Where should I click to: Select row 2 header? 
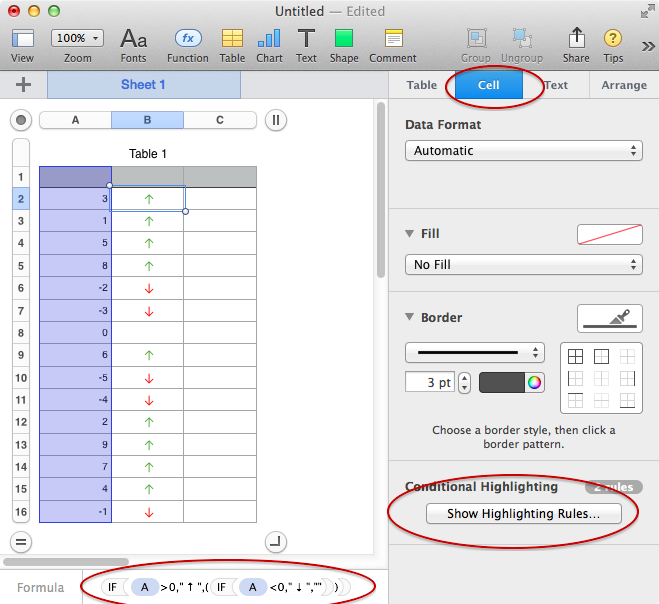21,198
